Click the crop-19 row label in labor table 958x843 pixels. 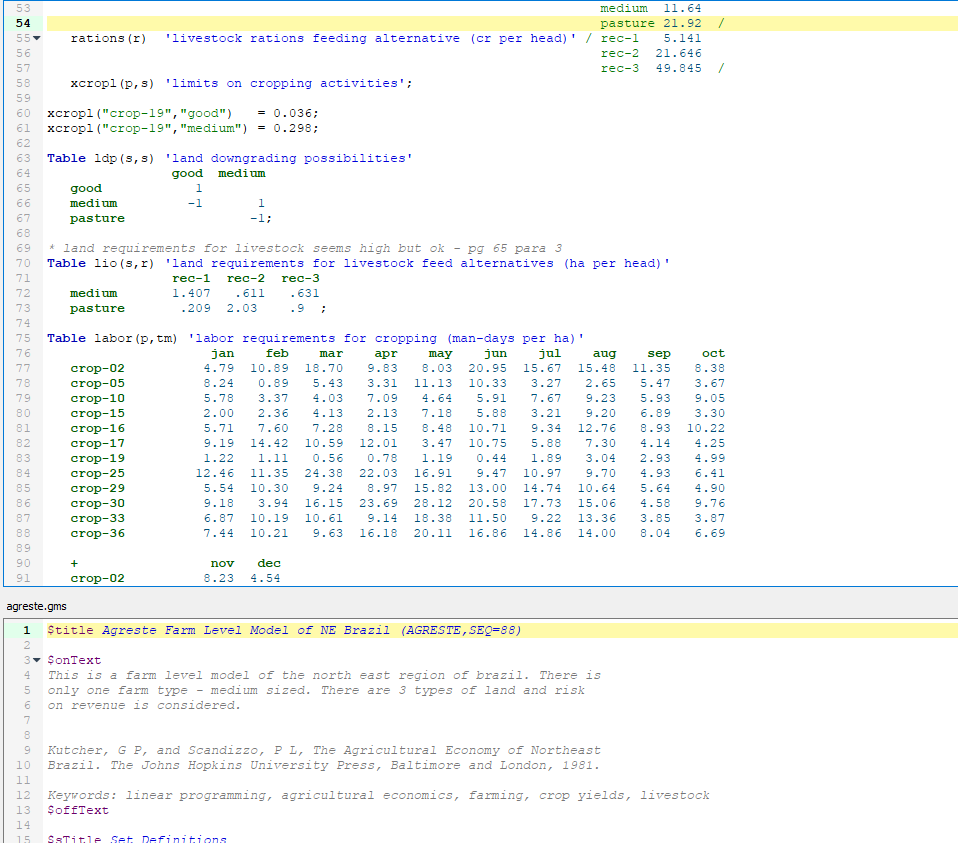pos(97,458)
